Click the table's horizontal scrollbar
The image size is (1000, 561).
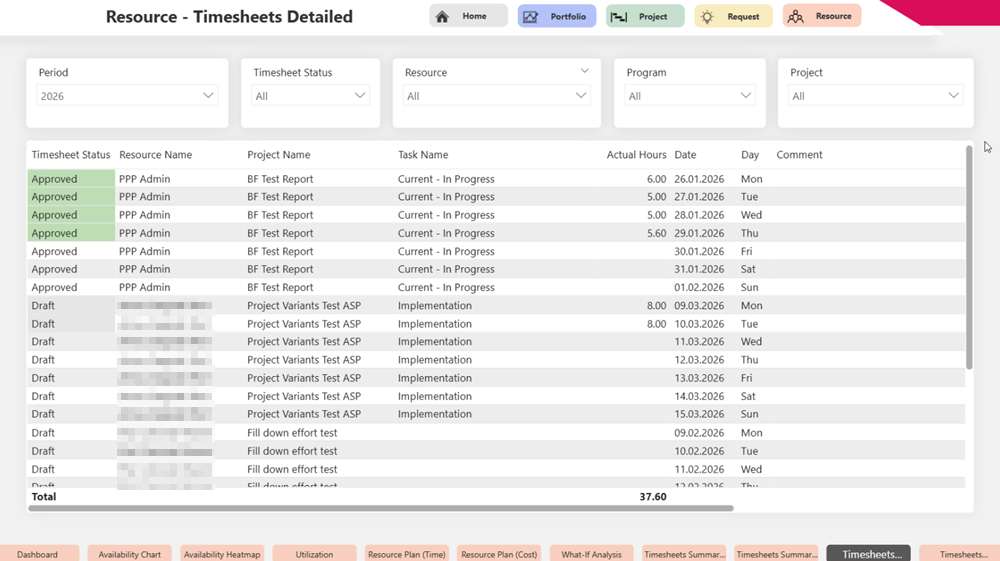381,508
